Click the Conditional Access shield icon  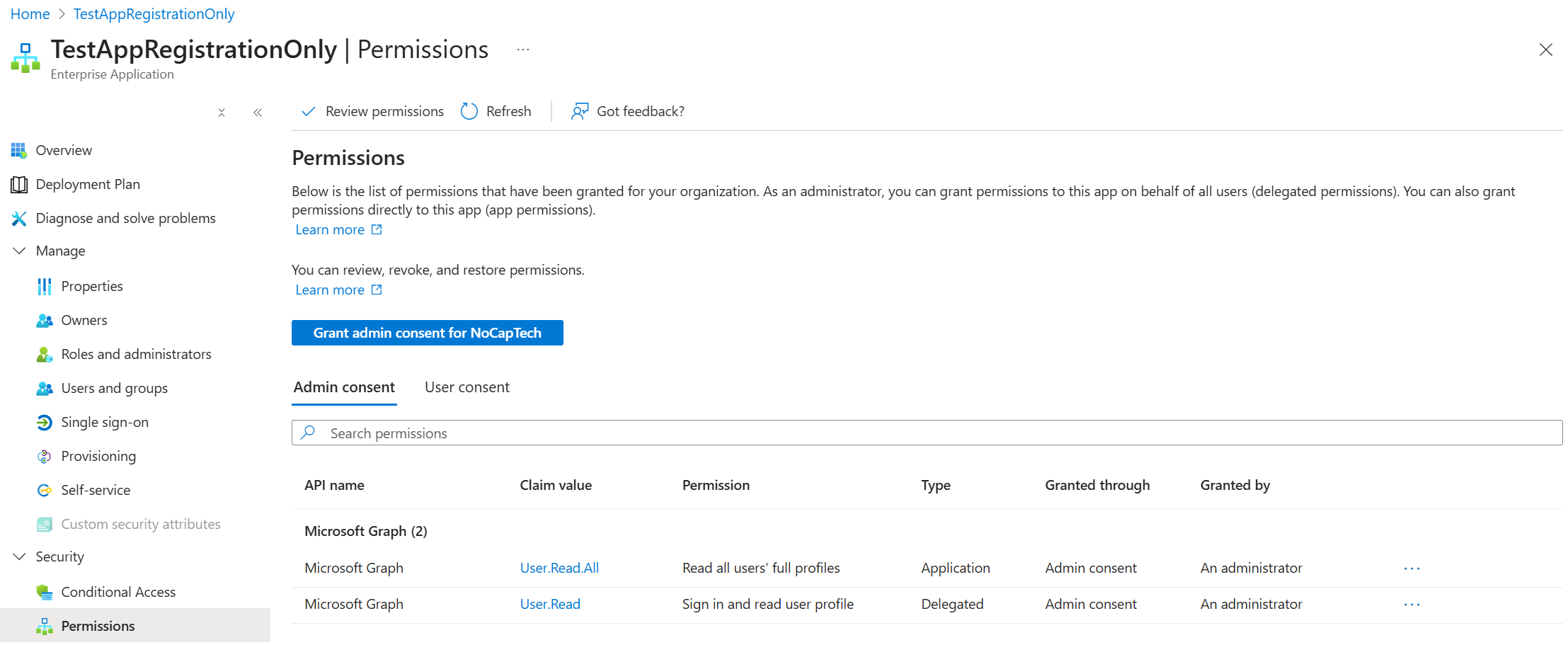tap(44, 592)
